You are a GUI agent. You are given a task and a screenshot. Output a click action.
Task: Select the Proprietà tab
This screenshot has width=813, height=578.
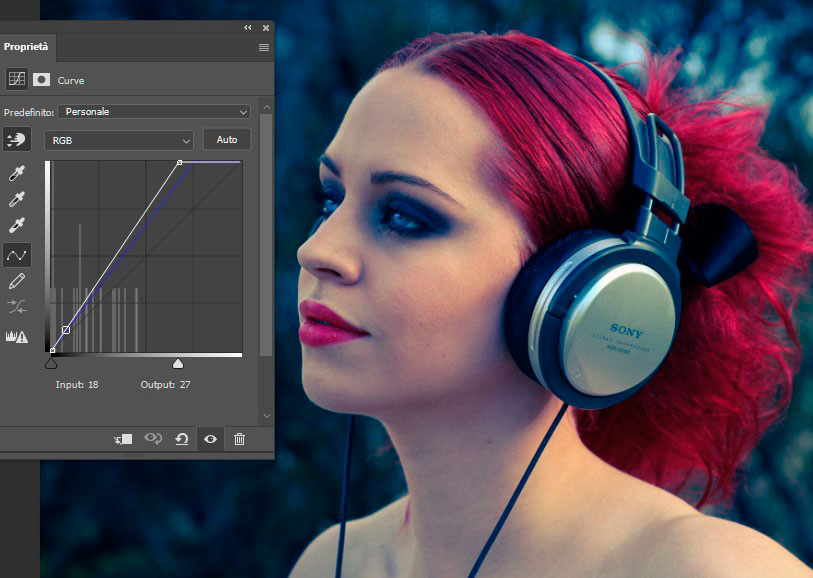(x=26, y=47)
